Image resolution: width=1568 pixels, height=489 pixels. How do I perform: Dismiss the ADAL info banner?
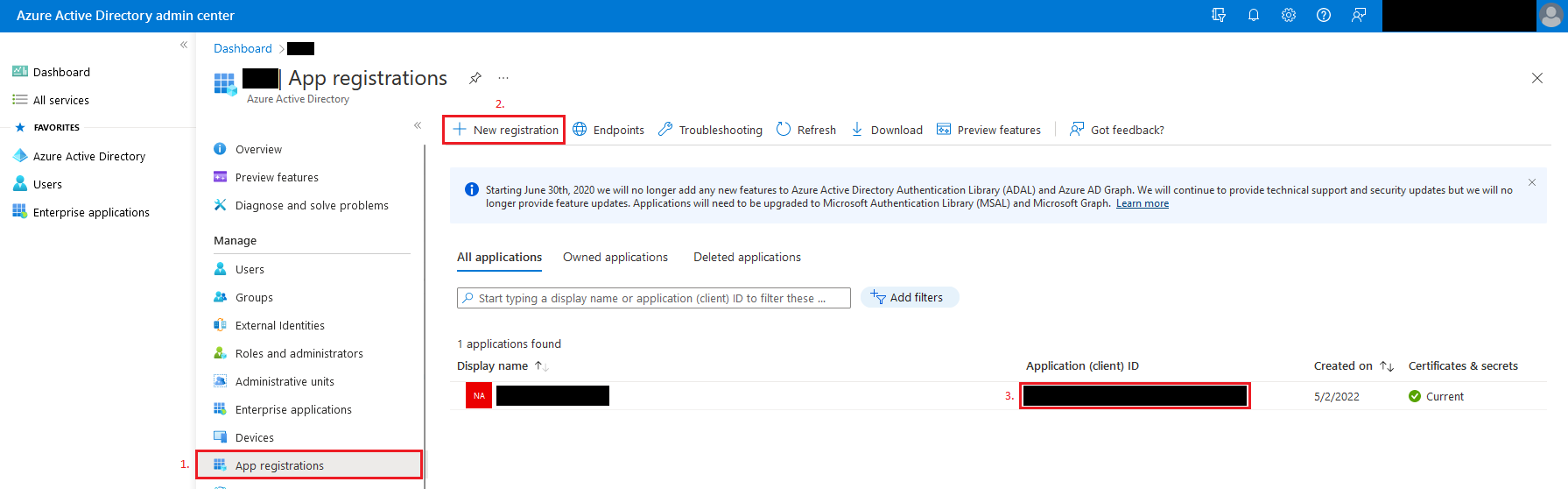1531,182
